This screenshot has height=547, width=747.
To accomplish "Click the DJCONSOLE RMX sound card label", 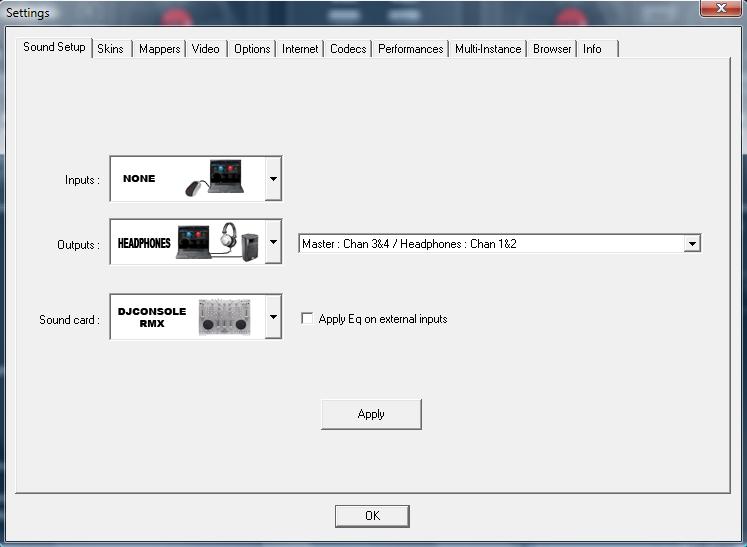I will [x=152, y=317].
